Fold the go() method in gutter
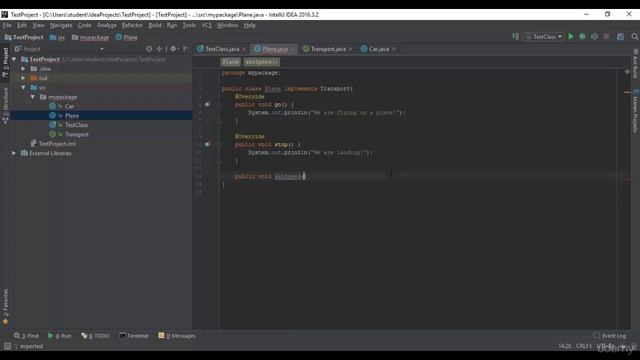The image size is (640, 360). click(219, 104)
